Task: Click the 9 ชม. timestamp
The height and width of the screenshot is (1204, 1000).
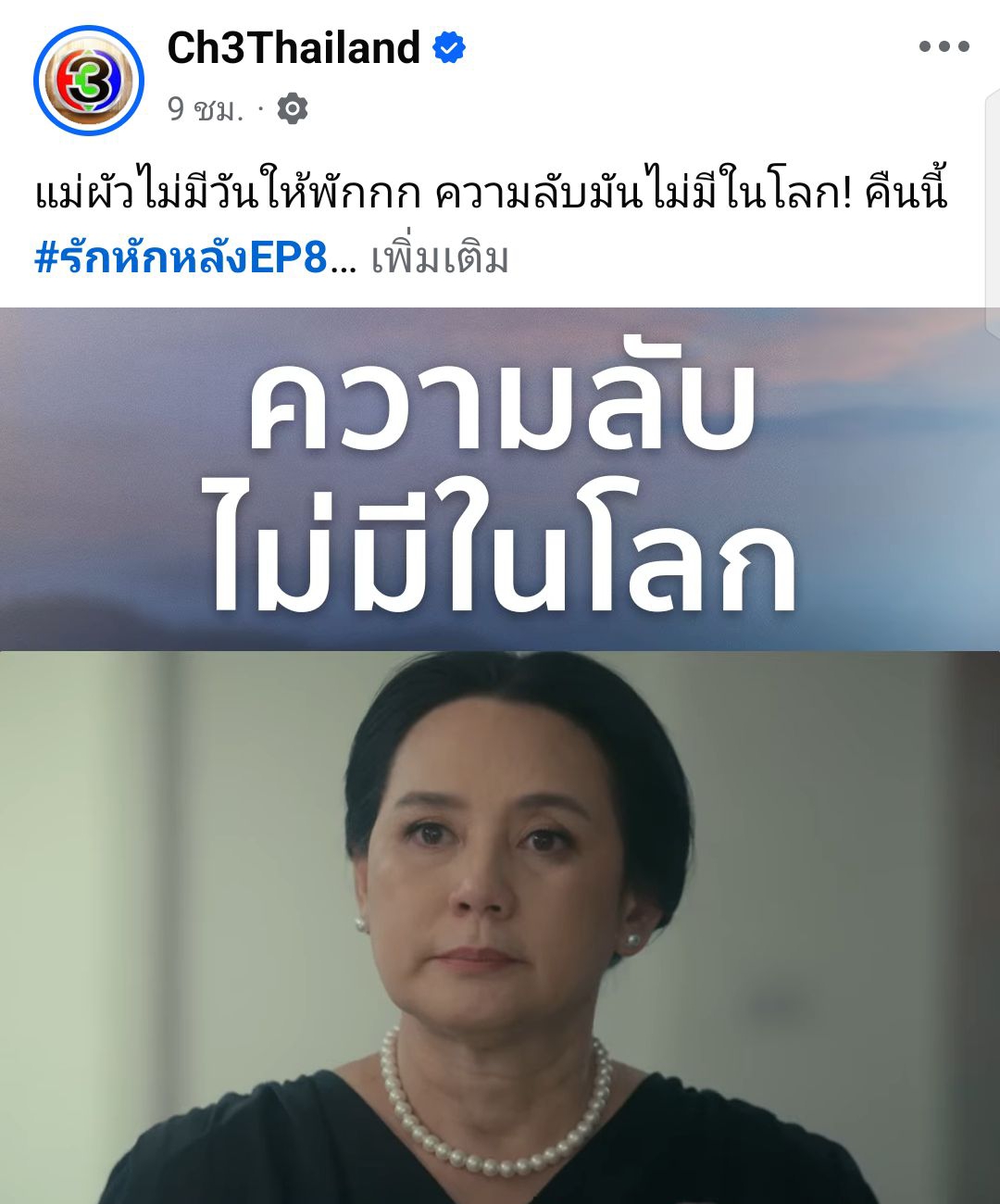Action: 206,109
